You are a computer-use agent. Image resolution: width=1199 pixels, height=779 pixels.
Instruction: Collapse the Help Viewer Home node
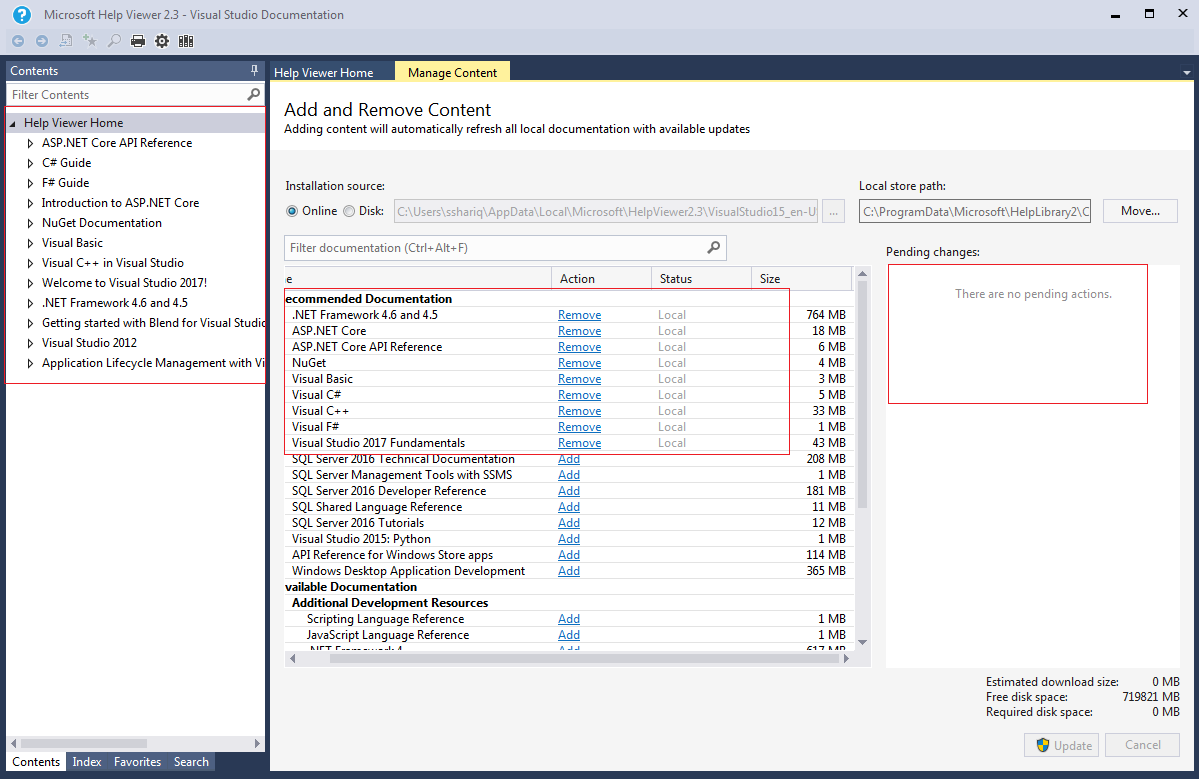click(13, 123)
